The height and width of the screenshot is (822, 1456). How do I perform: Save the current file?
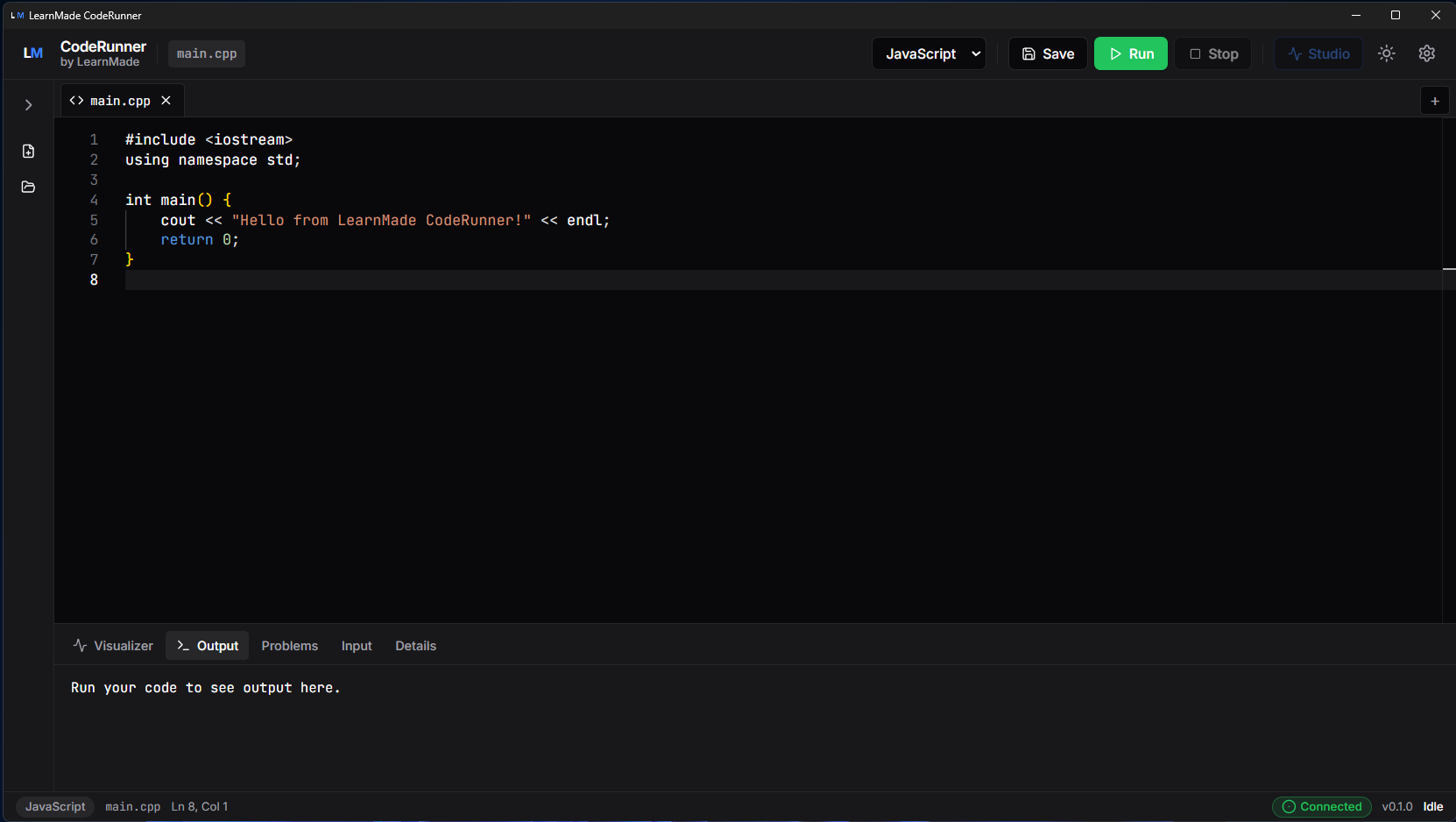[1048, 53]
